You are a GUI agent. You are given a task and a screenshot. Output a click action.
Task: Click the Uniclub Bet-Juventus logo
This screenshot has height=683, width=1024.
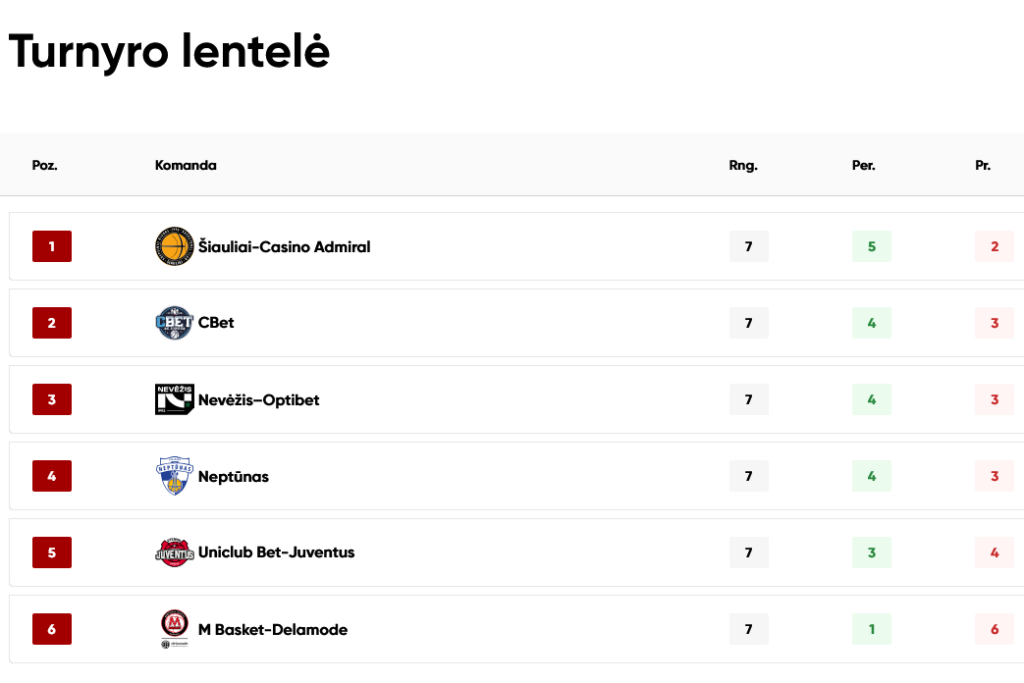click(x=174, y=552)
